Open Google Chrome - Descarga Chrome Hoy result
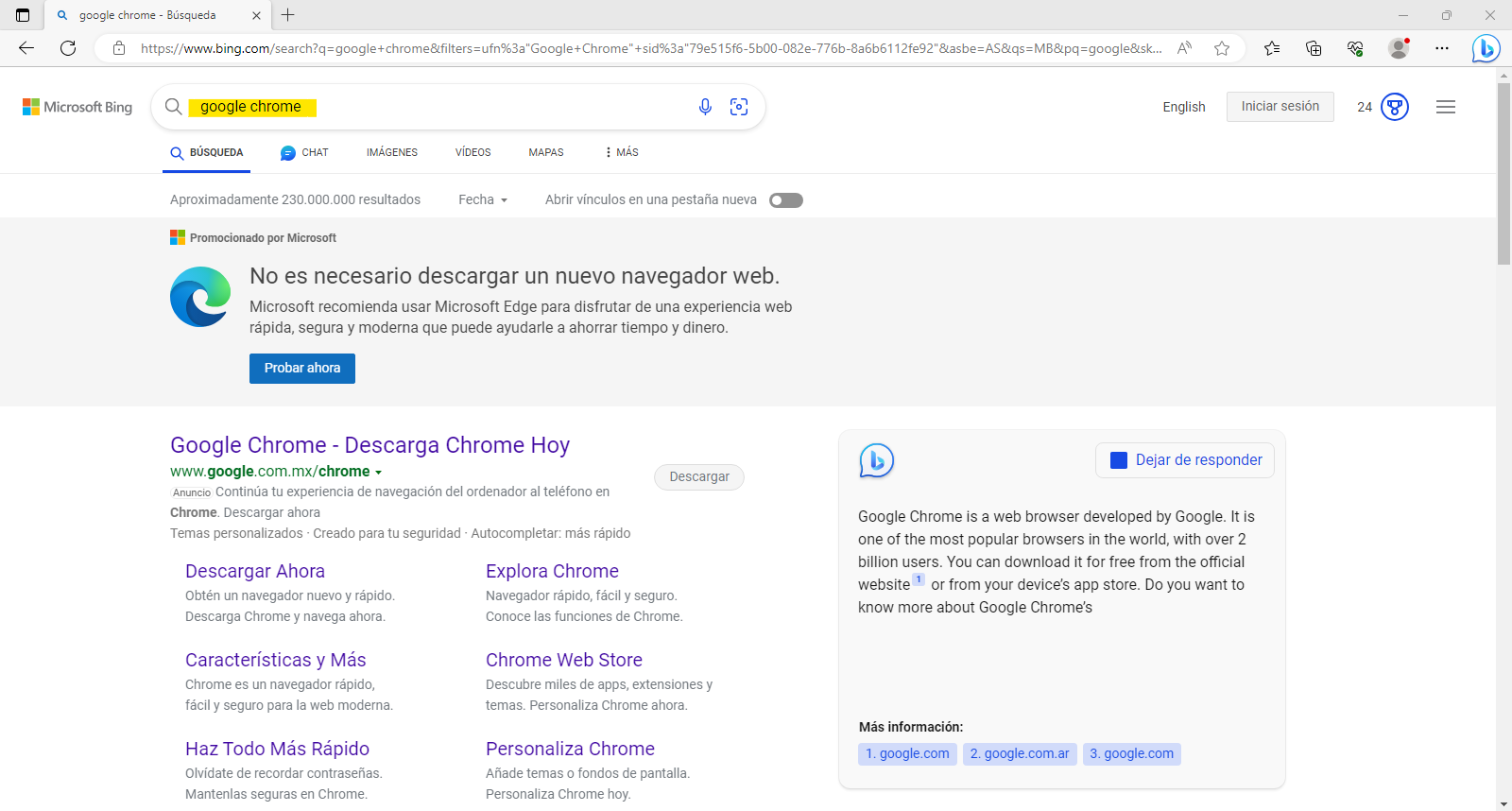The image size is (1512, 811). pos(369,445)
